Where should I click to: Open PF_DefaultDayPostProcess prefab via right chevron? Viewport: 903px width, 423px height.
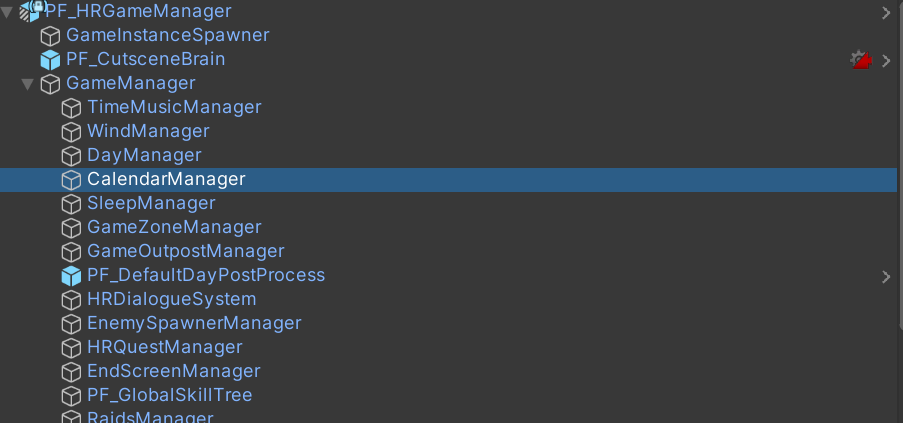[886, 276]
